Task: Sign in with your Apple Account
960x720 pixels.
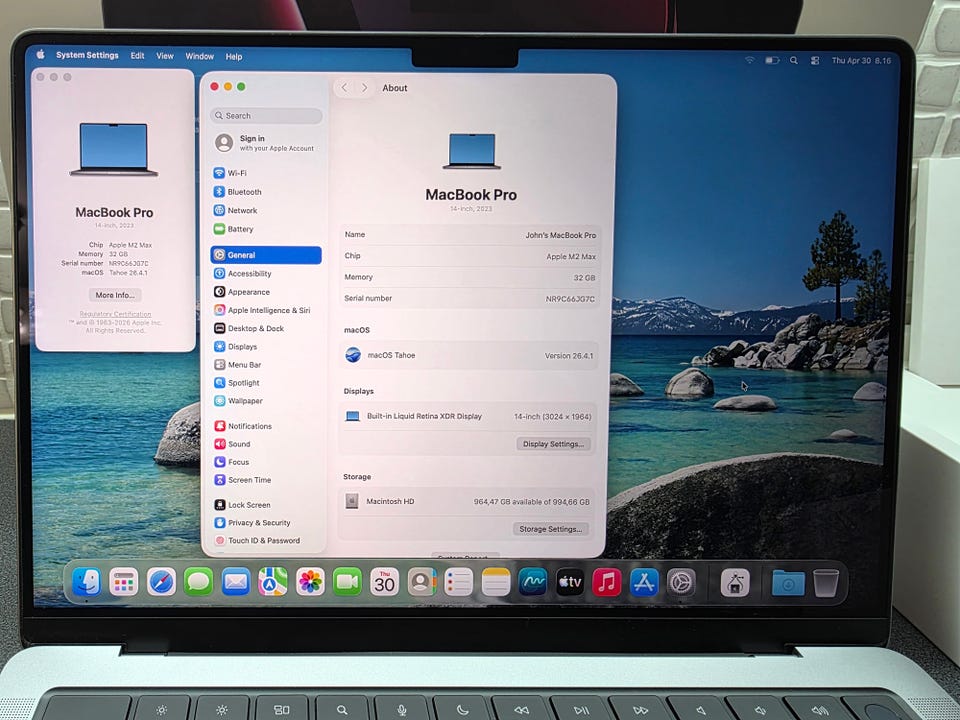Action: tap(264, 143)
